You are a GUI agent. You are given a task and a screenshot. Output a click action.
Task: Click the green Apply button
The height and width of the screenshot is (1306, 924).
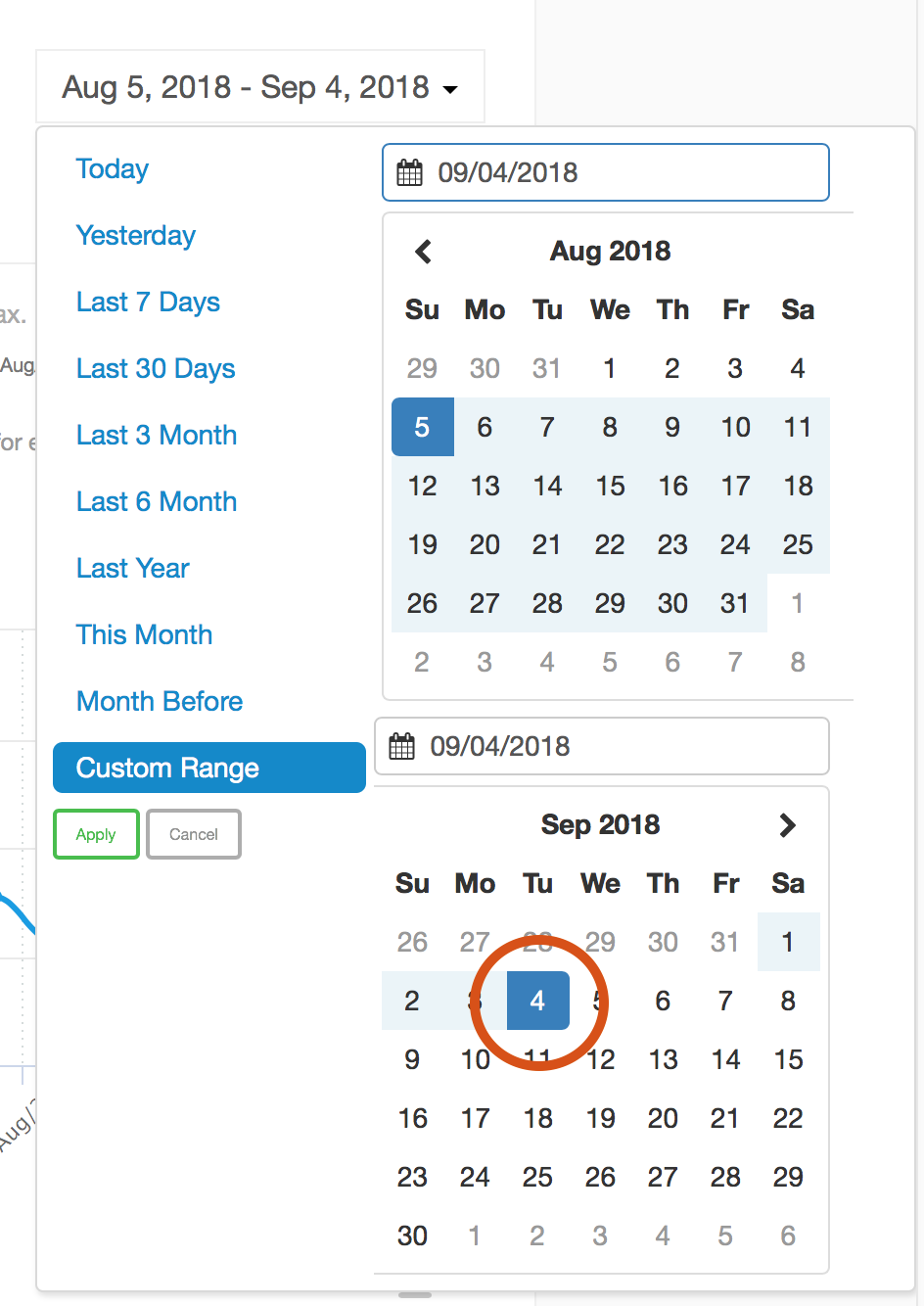(96, 834)
